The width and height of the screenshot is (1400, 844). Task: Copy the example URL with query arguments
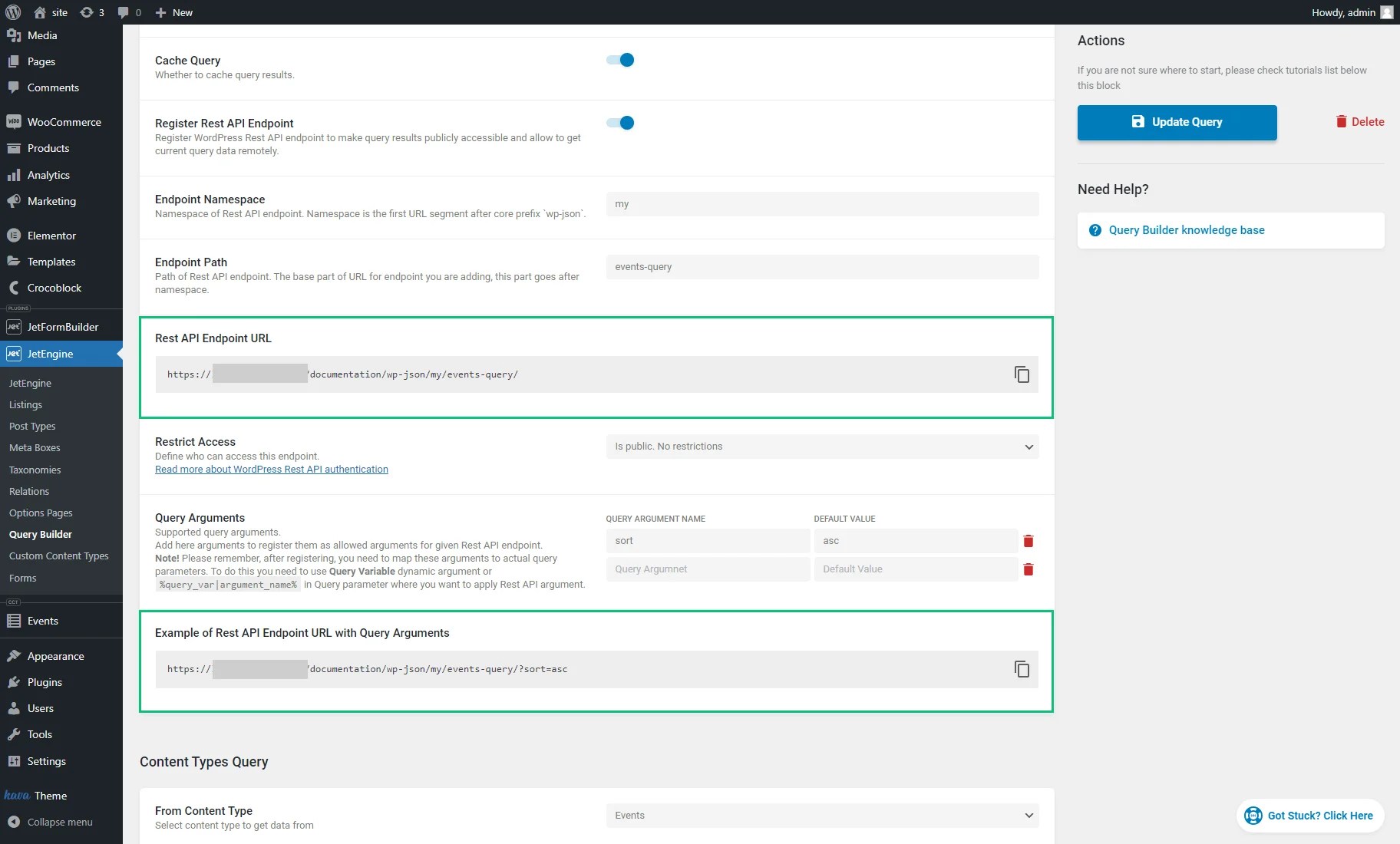click(x=1022, y=668)
